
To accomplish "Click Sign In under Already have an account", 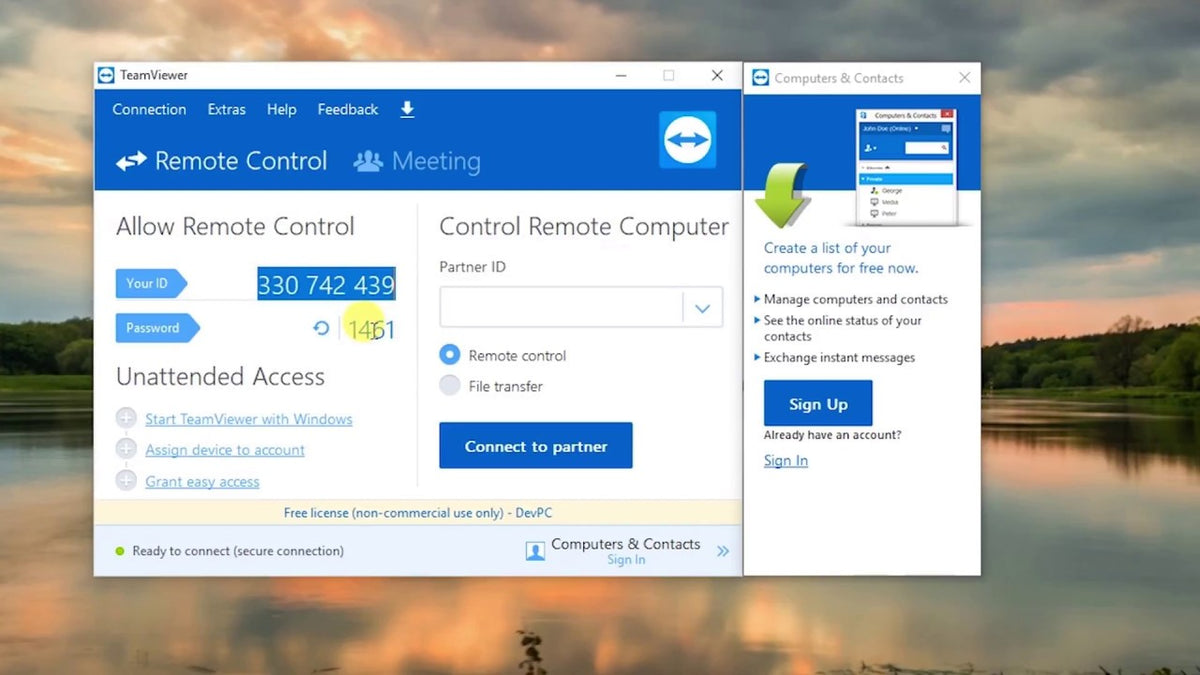I will (x=786, y=461).
